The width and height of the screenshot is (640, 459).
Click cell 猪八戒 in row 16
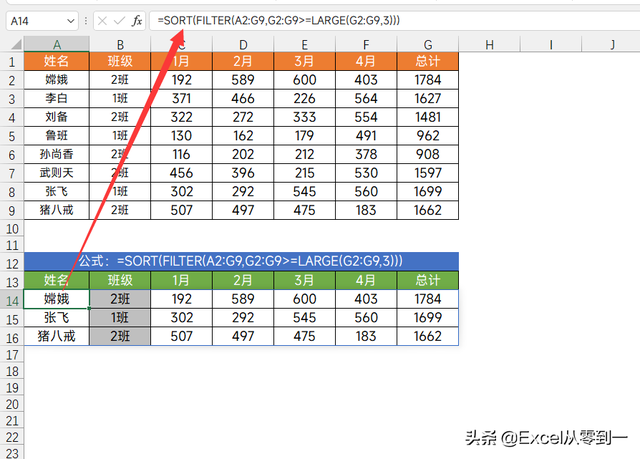pos(57,336)
